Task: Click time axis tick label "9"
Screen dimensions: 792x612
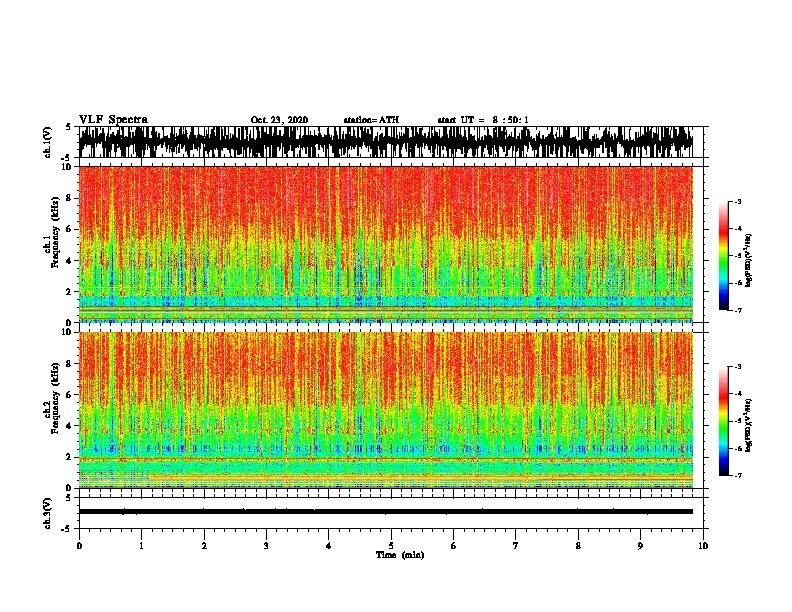Action: coord(640,545)
